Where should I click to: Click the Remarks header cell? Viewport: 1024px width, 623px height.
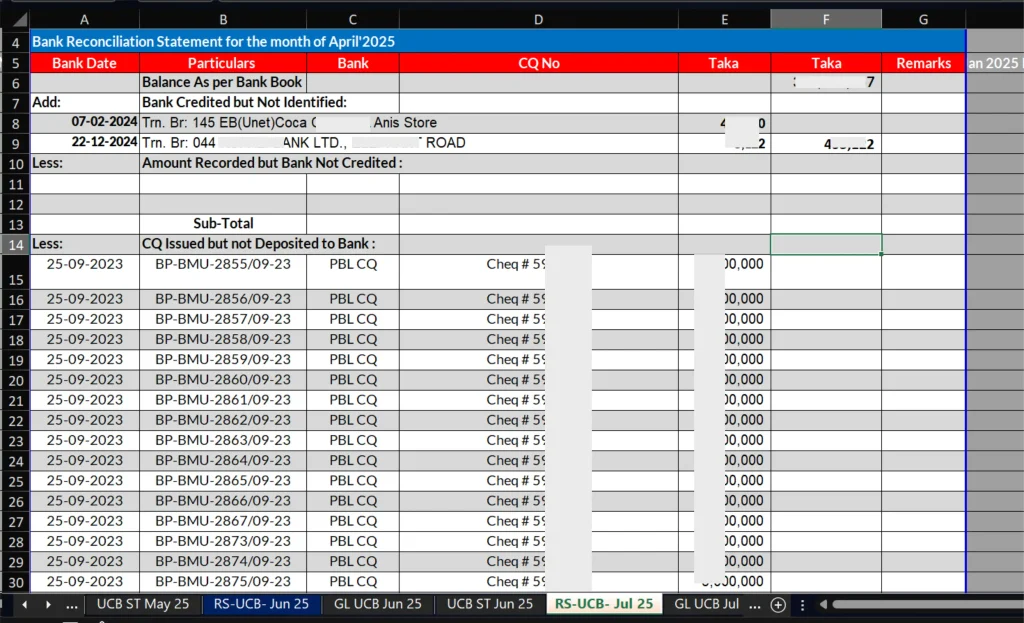(923, 63)
